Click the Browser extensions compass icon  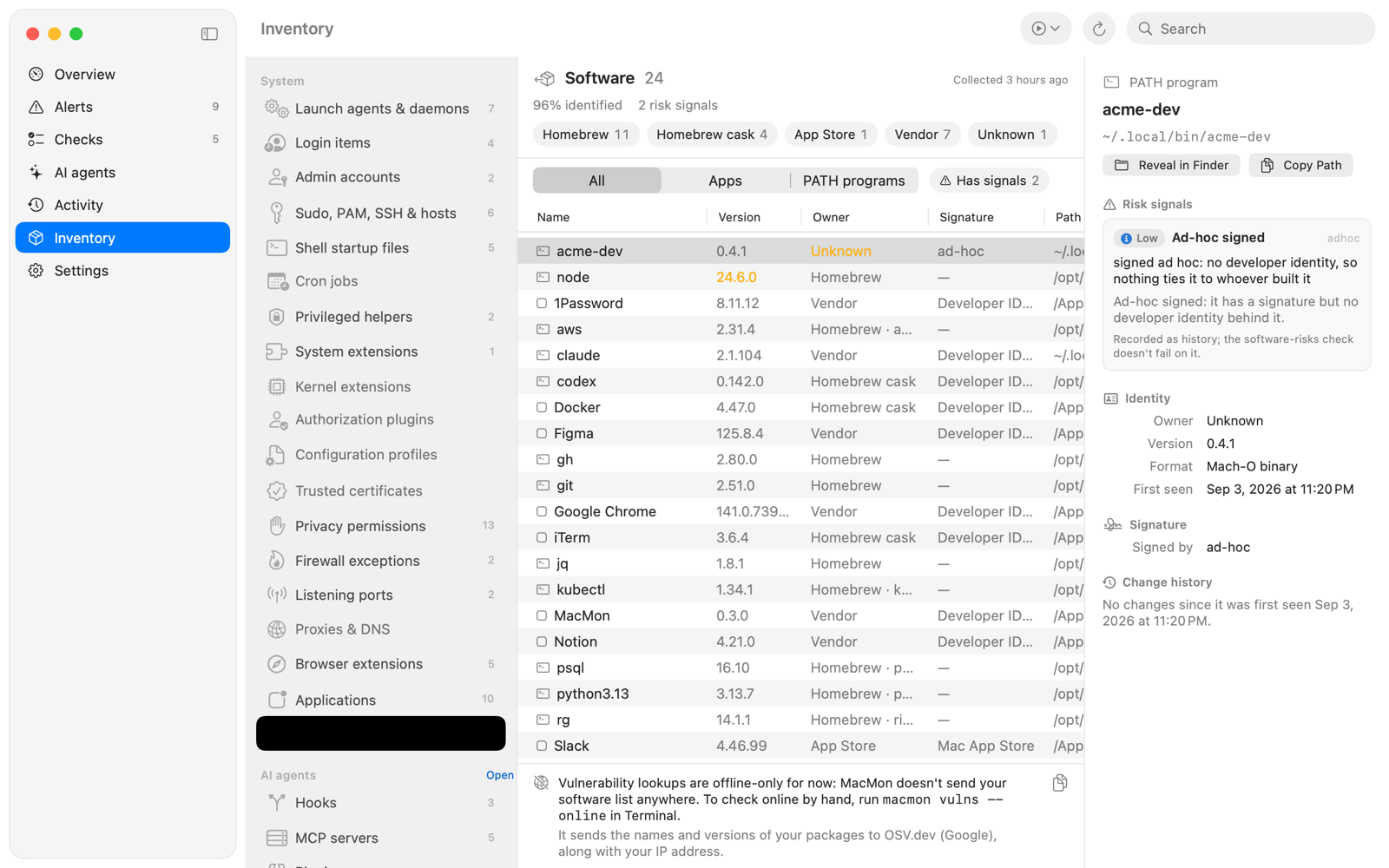(x=277, y=664)
